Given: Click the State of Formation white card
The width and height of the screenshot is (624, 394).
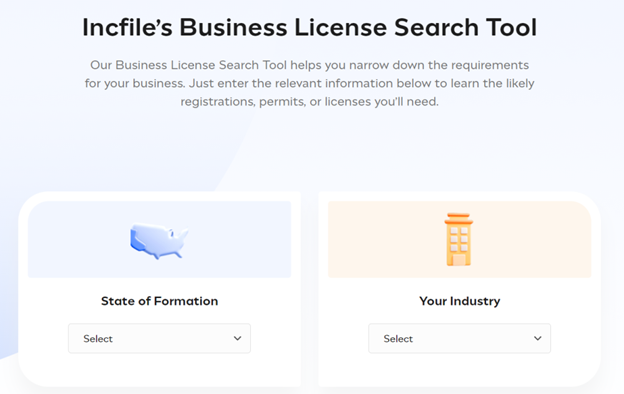Looking at the screenshot, I should coord(159,289).
